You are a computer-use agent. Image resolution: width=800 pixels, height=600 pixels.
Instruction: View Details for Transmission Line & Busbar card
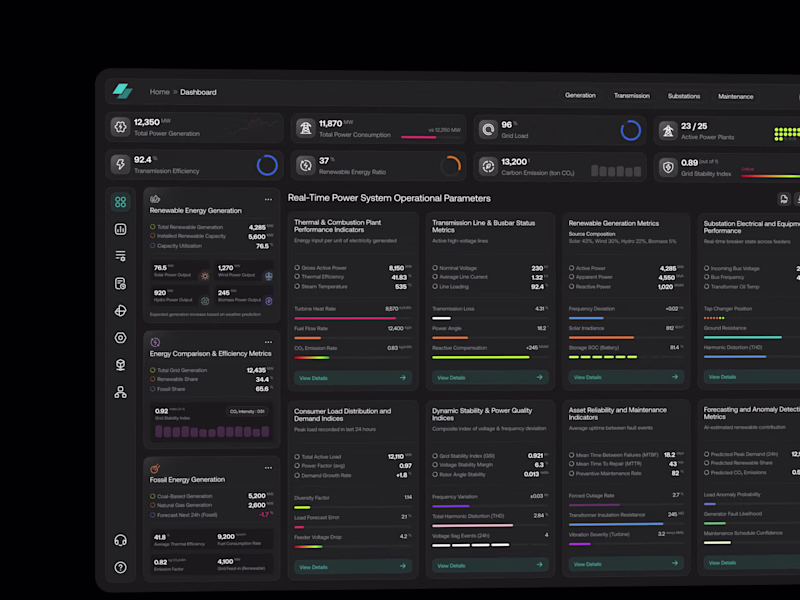pos(490,378)
